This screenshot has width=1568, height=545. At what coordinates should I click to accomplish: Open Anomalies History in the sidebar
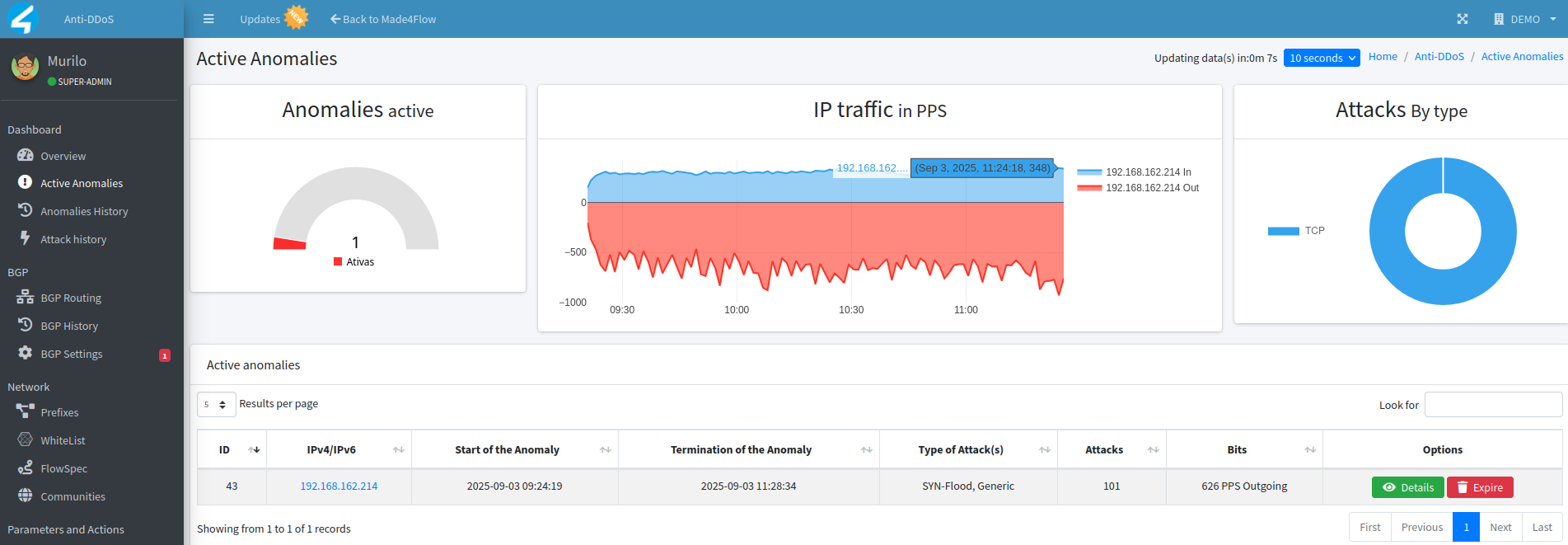coord(84,211)
